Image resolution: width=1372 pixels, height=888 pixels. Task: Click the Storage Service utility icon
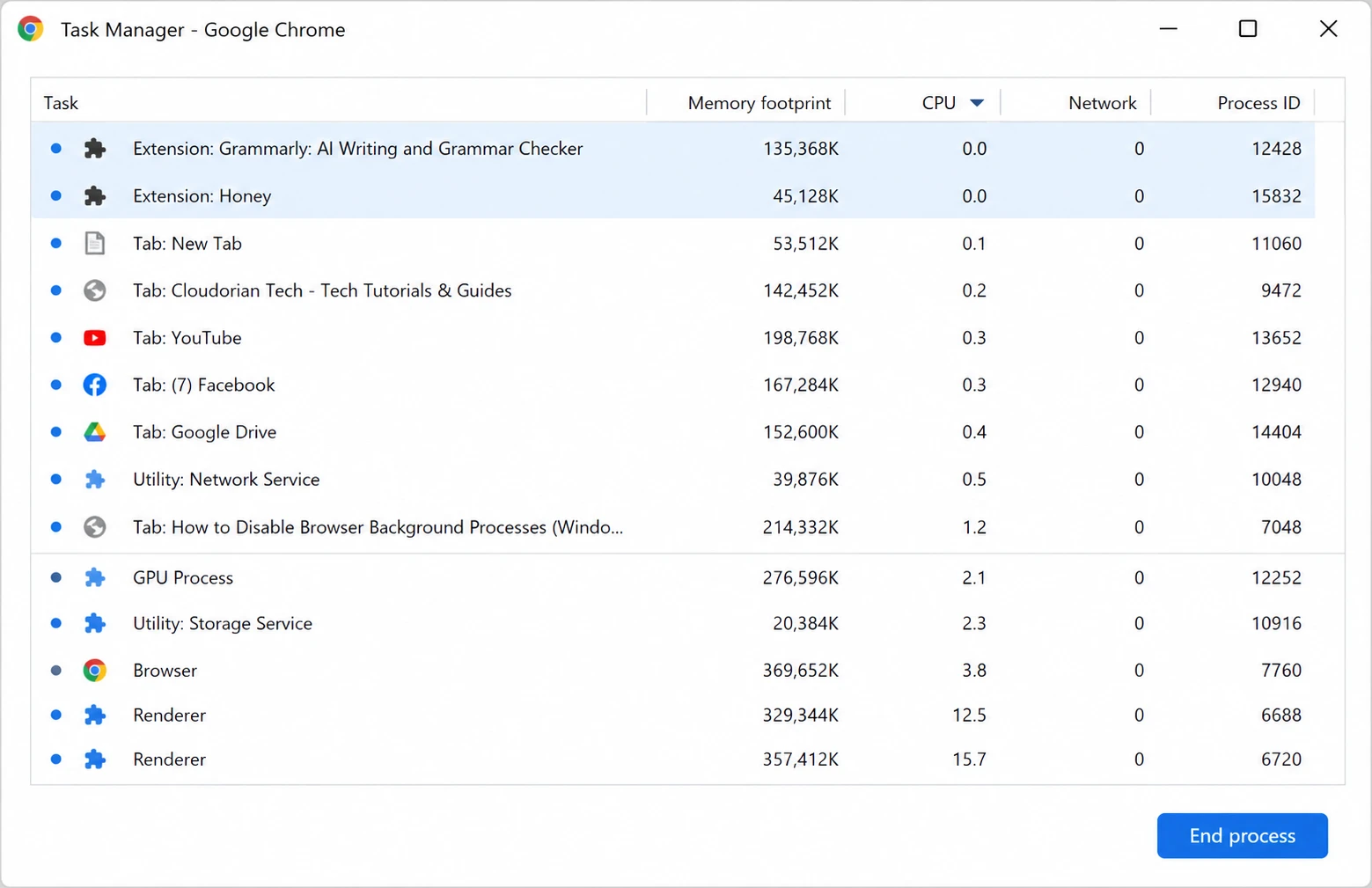coord(95,623)
